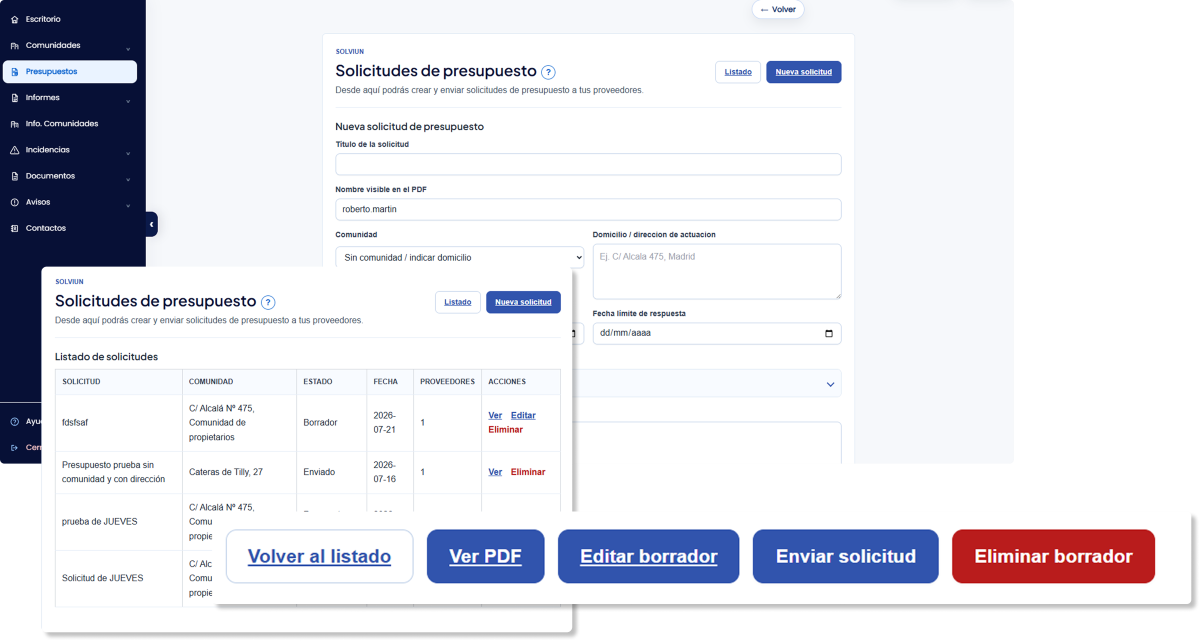Open the Comunidad dropdown selector
The height and width of the screenshot is (641, 1200).
point(459,257)
